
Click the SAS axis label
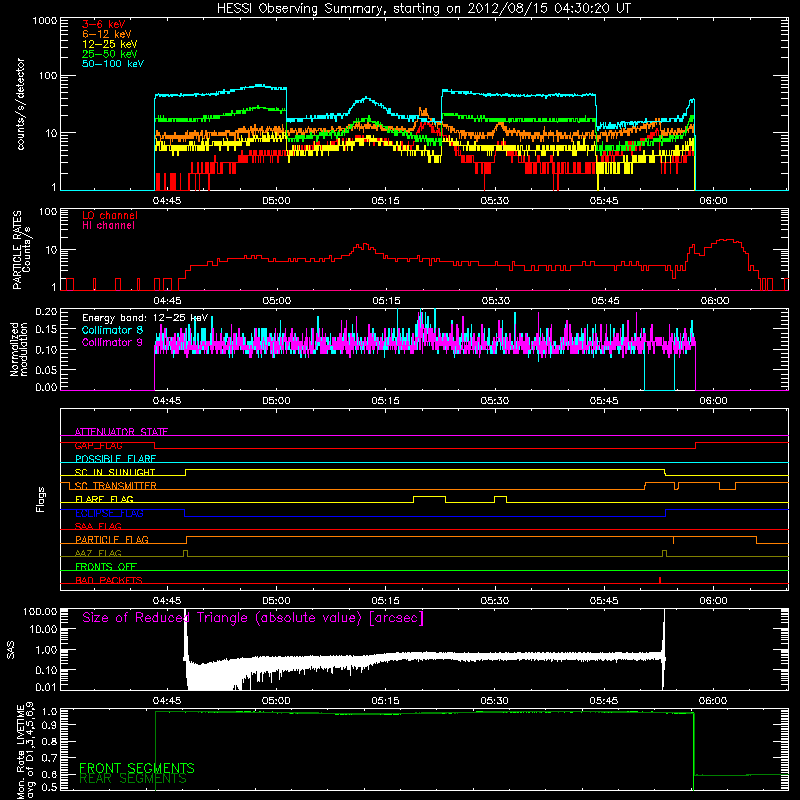coord(10,650)
